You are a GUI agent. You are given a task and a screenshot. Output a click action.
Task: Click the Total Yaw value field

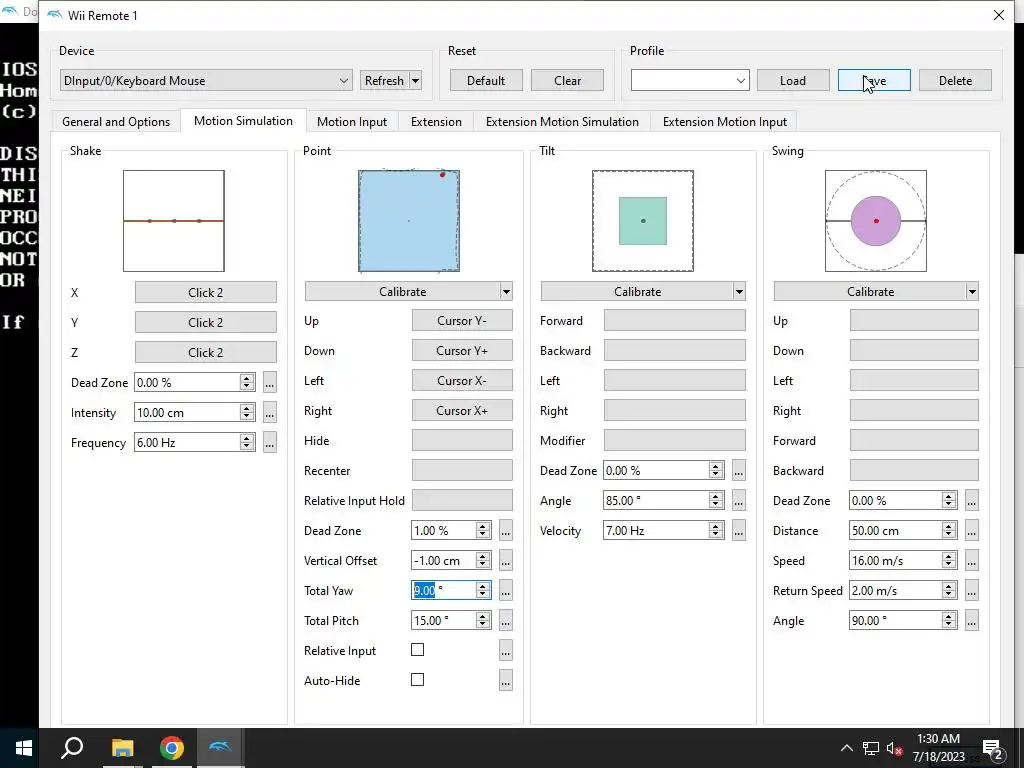click(x=443, y=591)
